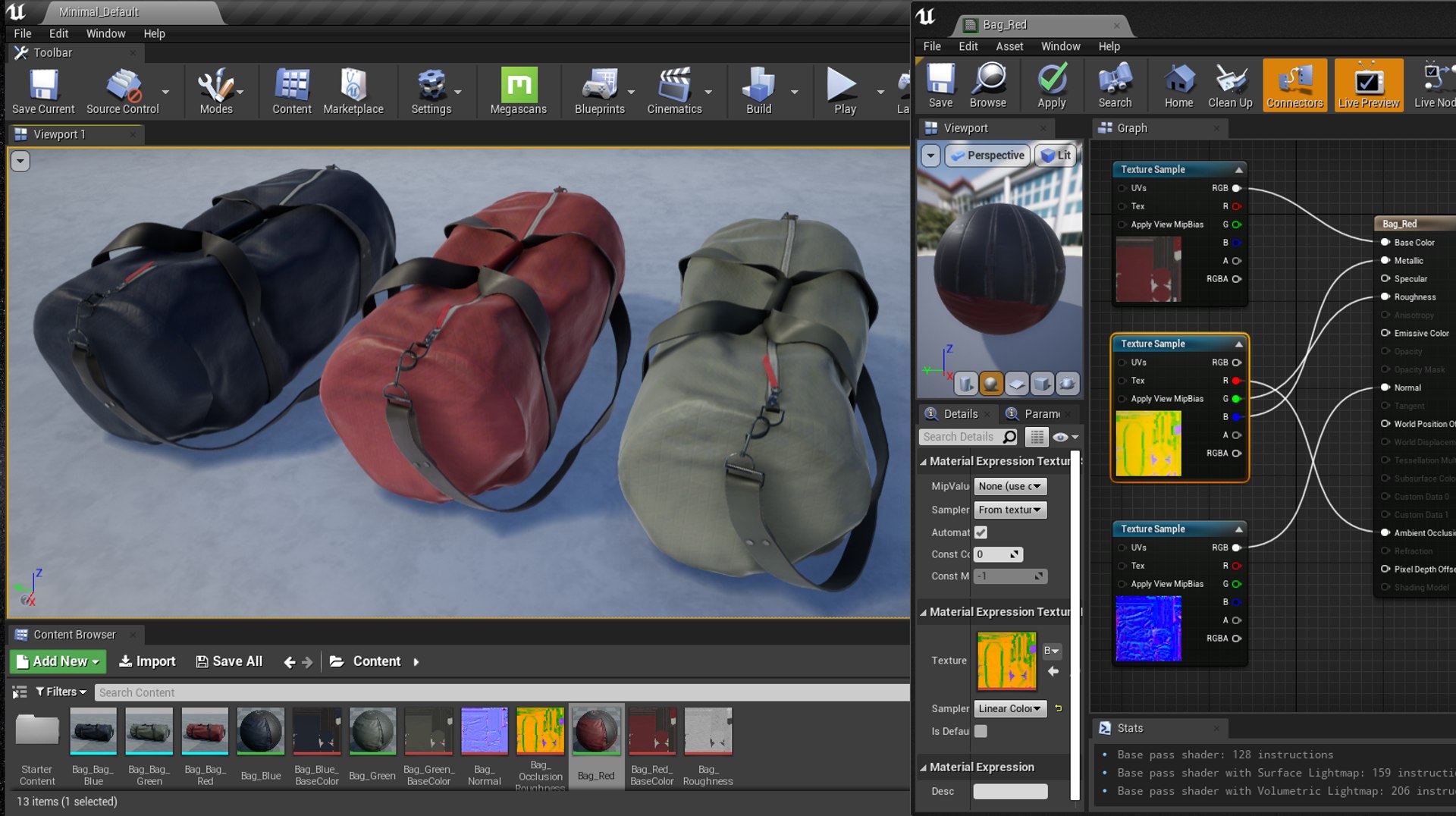Viewport: 1456px width, 816px height.
Task: Expand Content path arrow in Content Browser
Action: pos(416,662)
